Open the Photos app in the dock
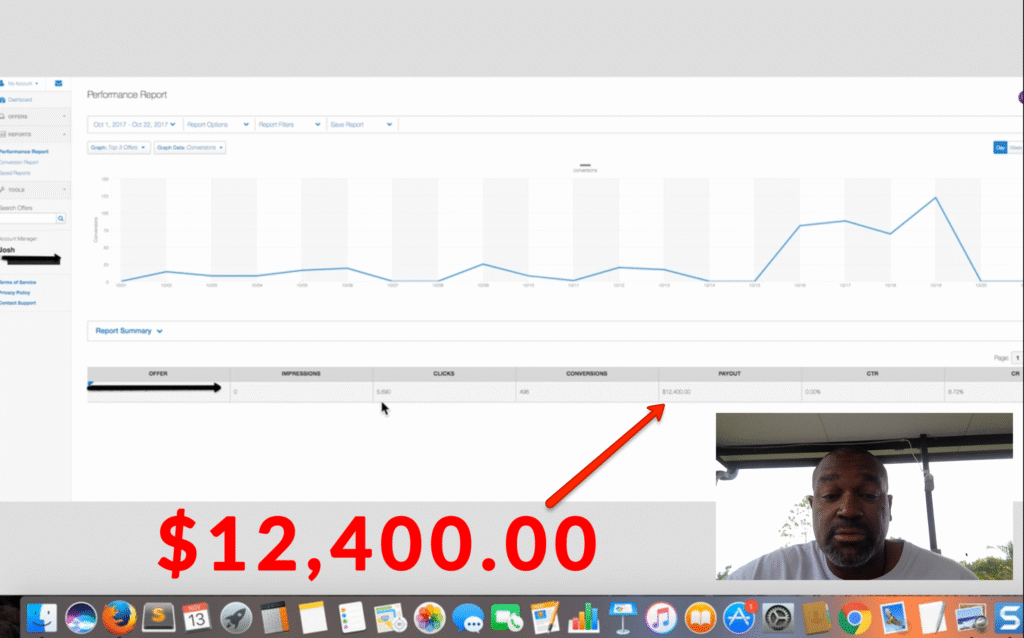Screen dimensions: 1024x638 pos(430,618)
